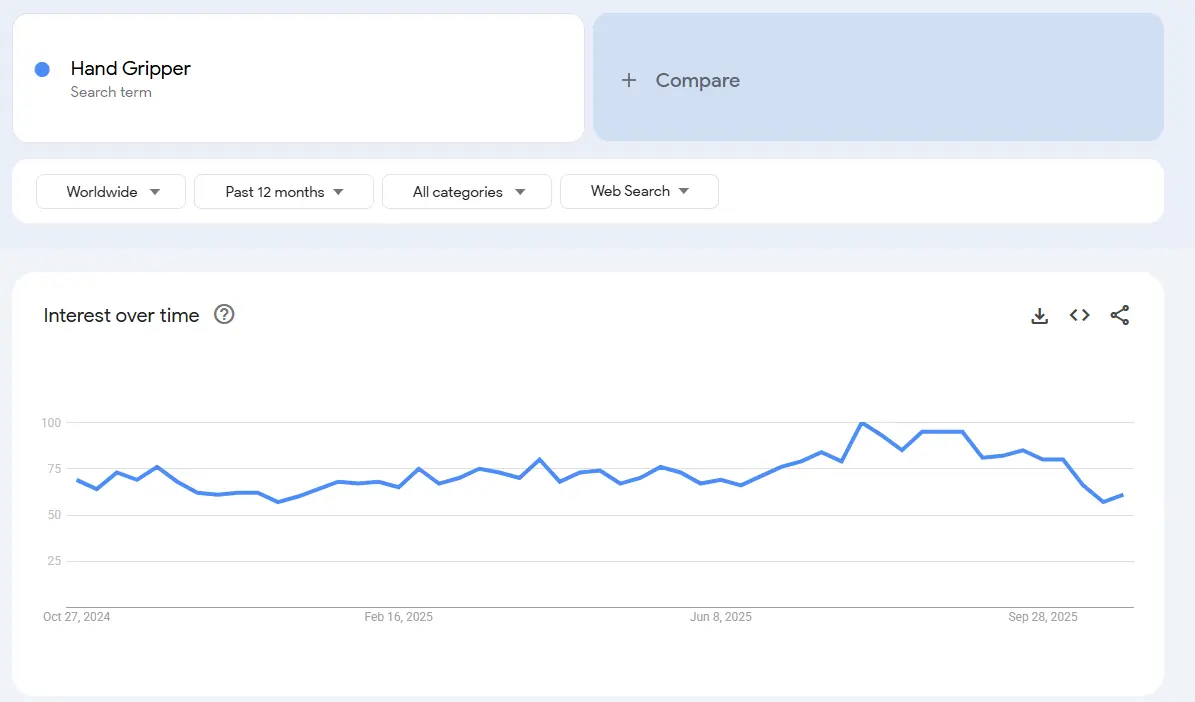
Task: Click the Search term label under Hand Gripper
Action: click(x=110, y=92)
